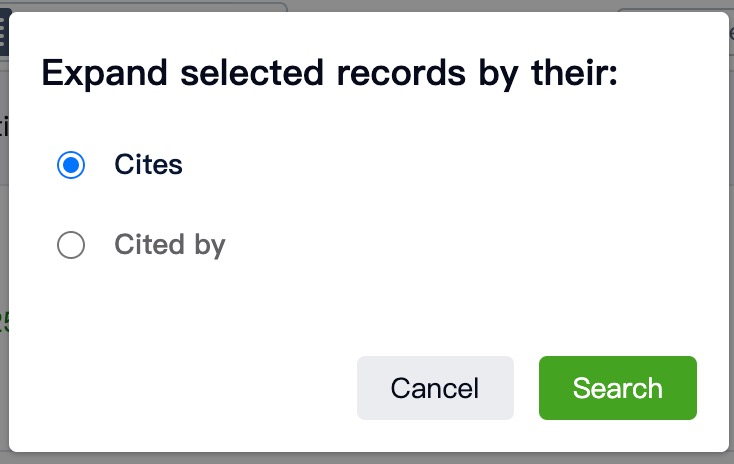Click the dark menu icon behind the dialog
Screen dimensions: 734x464
tap(3, 30)
